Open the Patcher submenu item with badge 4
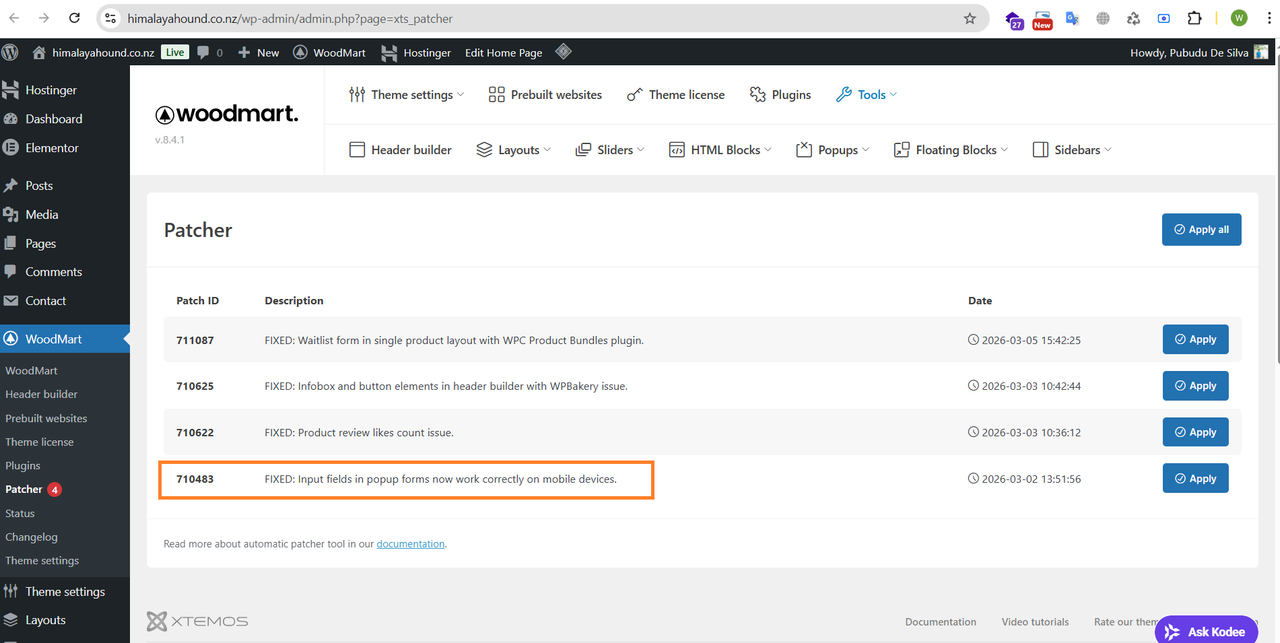The width and height of the screenshot is (1280, 643). pos(33,489)
